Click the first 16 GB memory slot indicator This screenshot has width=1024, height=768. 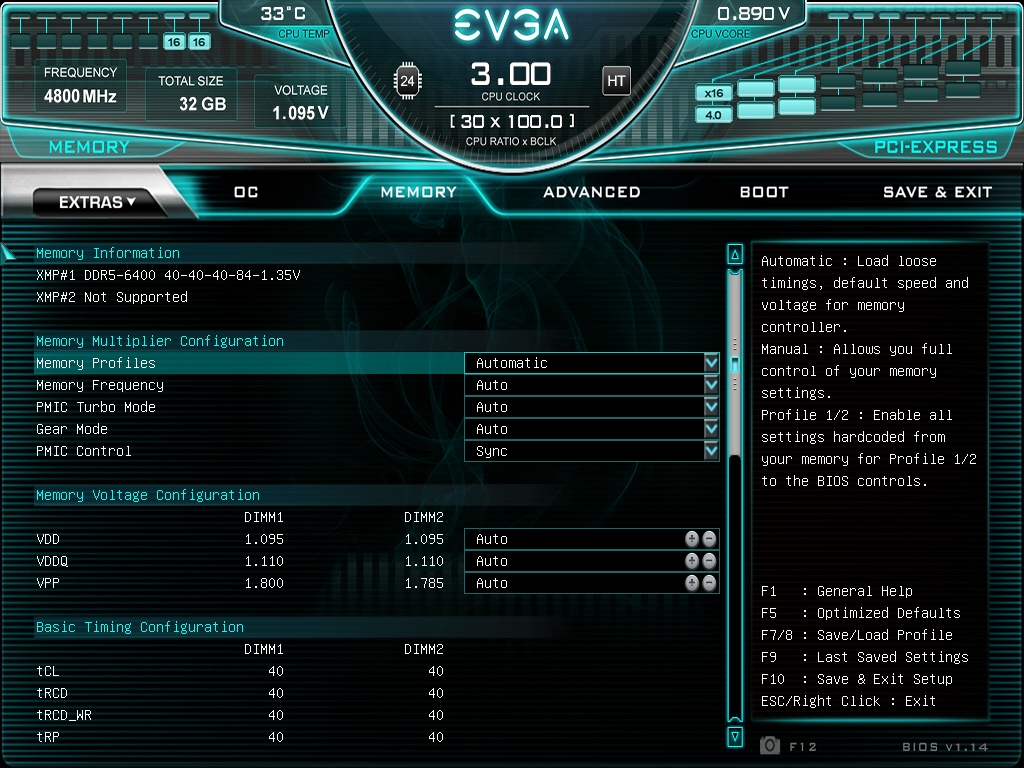pyautogui.click(x=174, y=42)
